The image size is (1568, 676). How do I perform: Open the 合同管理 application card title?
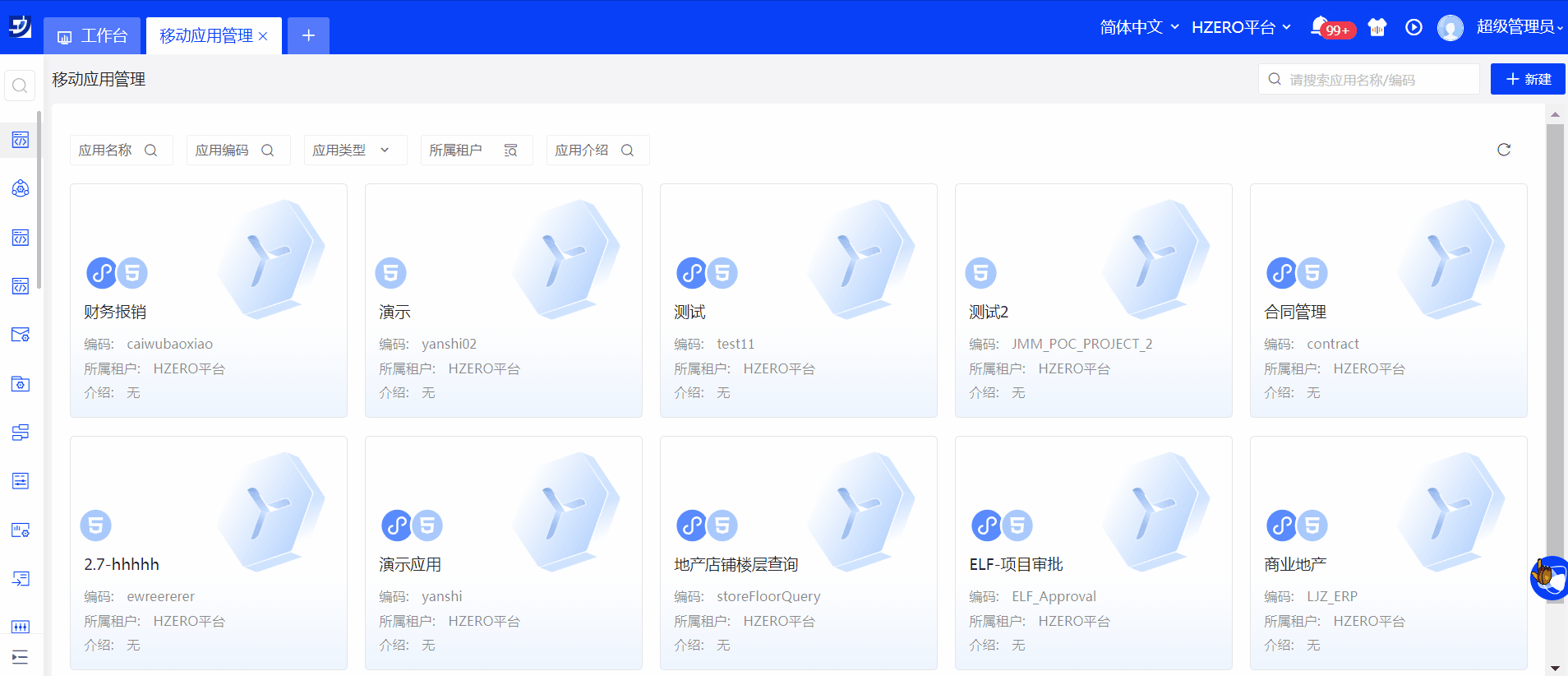[1295, 313]
